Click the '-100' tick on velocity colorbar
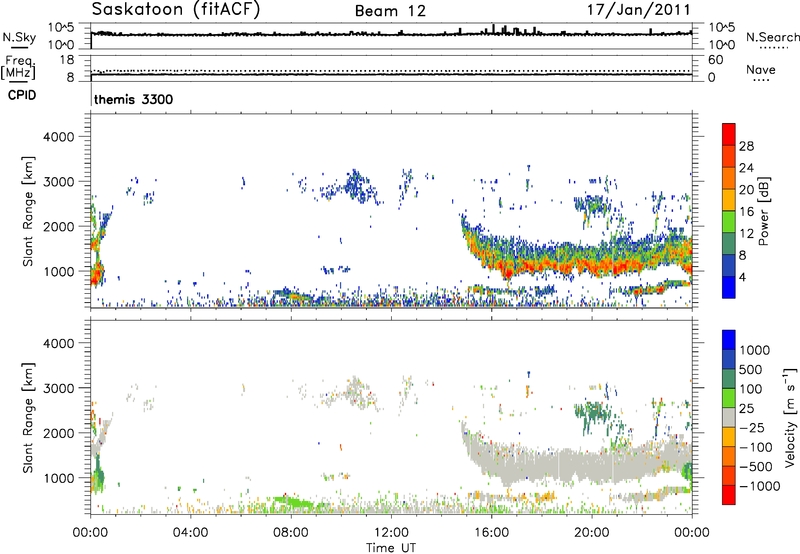 [756, 447]
